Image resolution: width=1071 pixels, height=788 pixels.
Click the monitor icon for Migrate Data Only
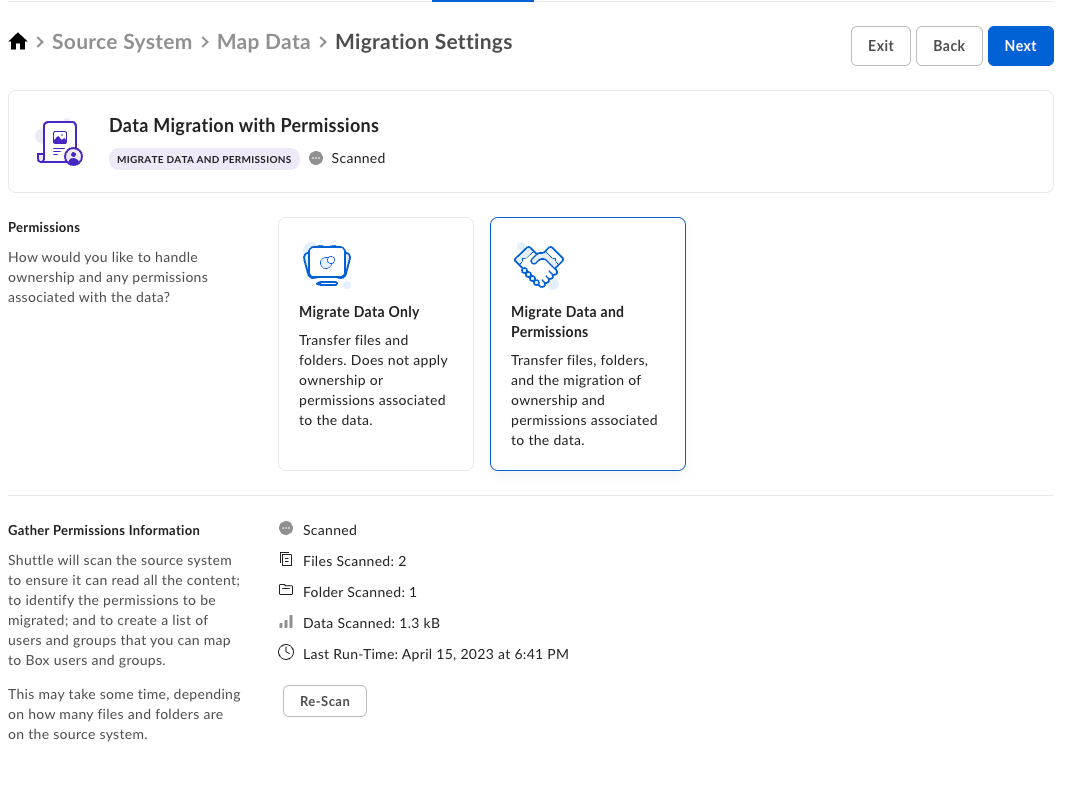(327, 265)
